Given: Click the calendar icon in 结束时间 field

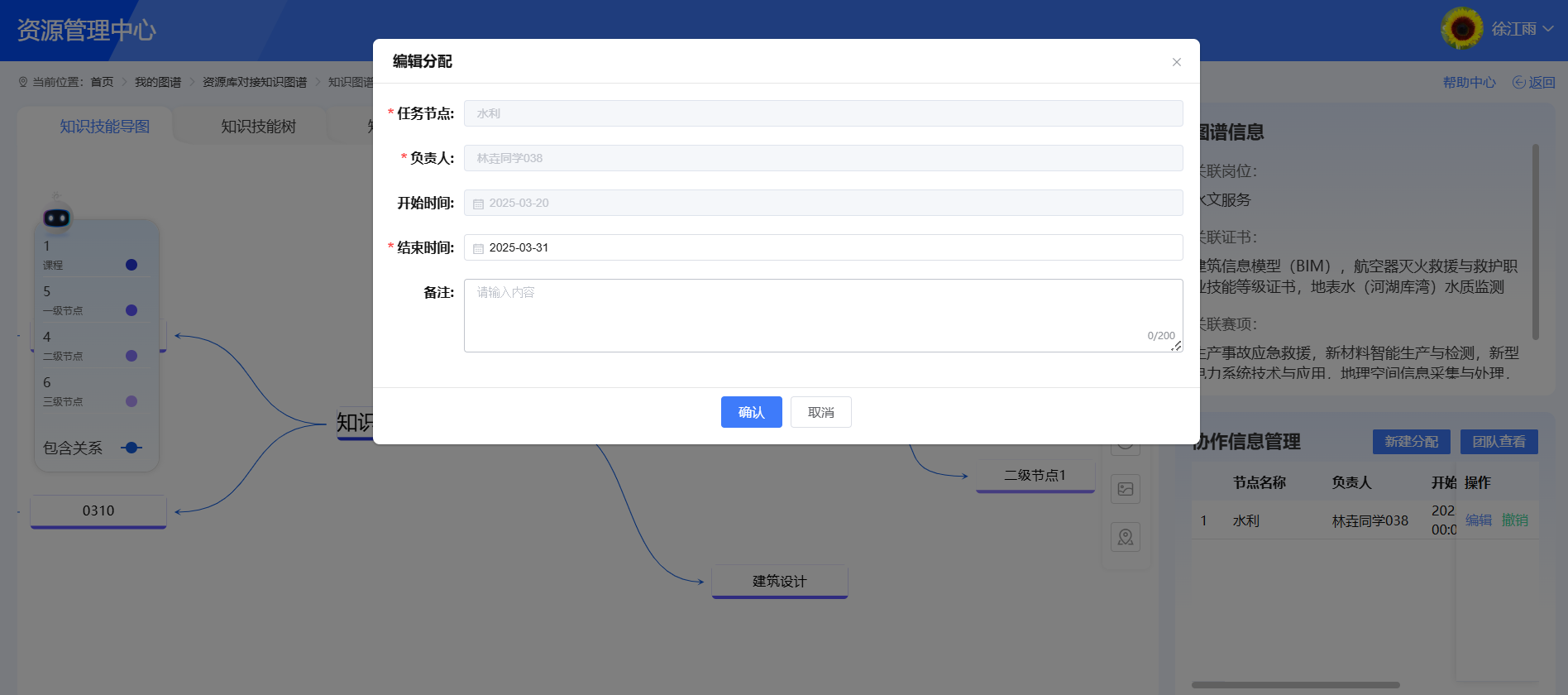Looking at the screenshot, I should click(x=478, y=248).
